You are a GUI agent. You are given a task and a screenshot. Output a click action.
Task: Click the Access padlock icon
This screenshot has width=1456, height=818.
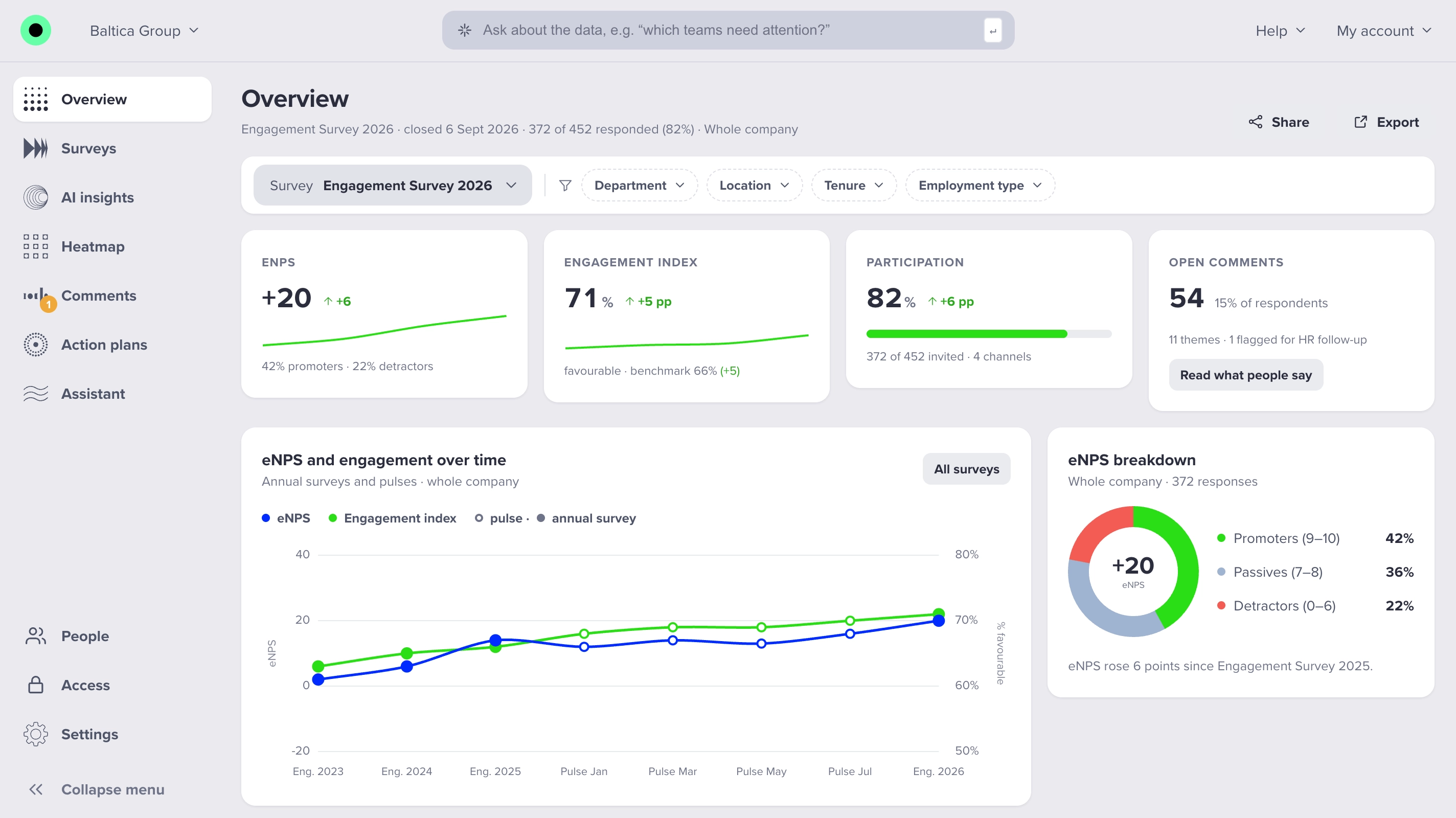pos(36,685)
